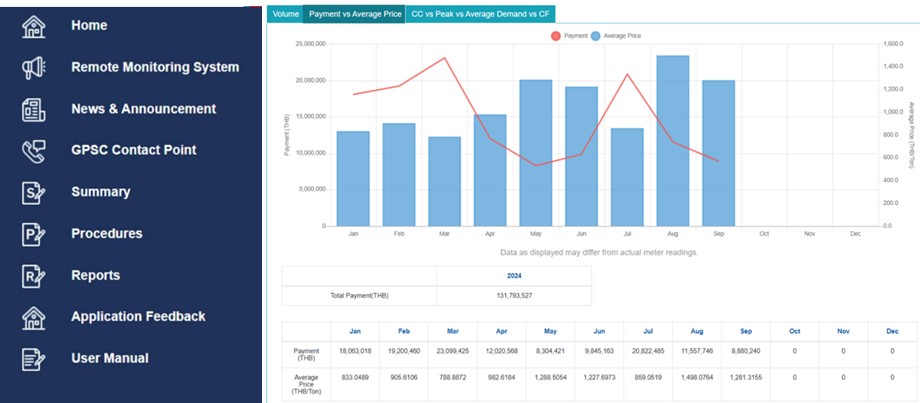
Task: Open the Remote Monitoring System menu link
Action: click(155, 68)
